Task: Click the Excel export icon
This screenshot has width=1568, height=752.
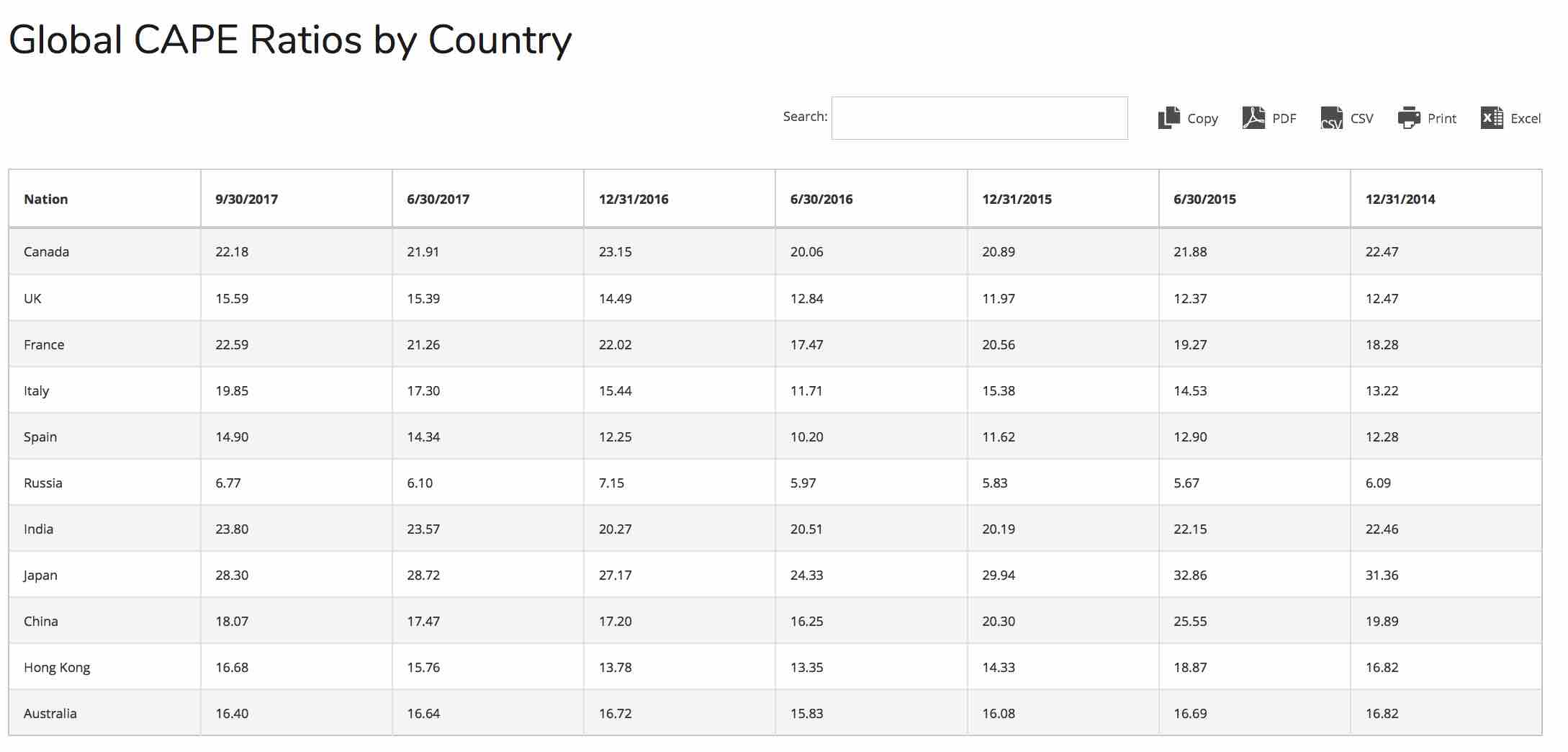Action: tap(1492, 117)
